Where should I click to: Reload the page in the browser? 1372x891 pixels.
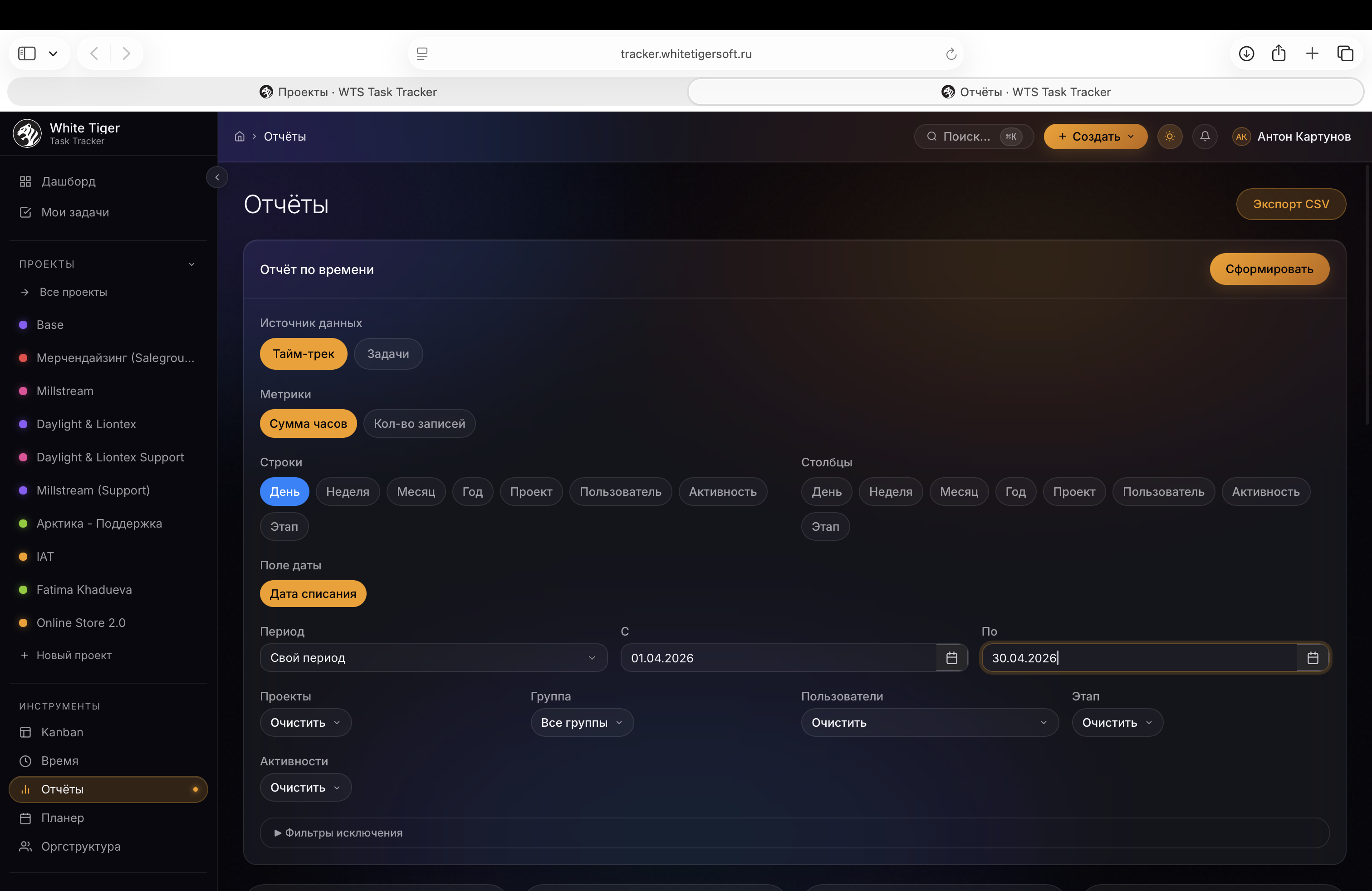(x=951, y=54)
